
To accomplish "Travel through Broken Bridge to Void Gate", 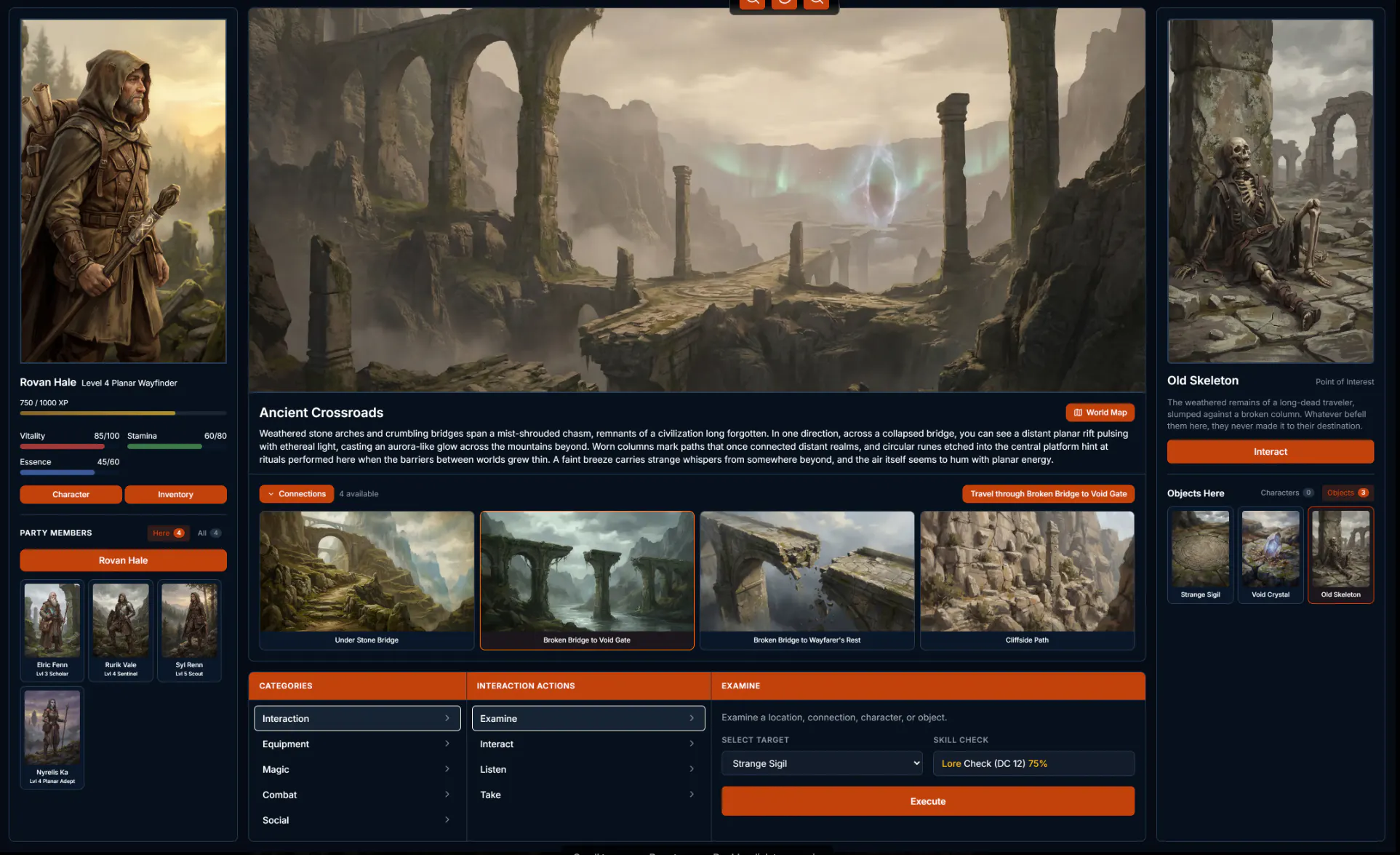I will pyautogui.click(x=1048, y=494).
